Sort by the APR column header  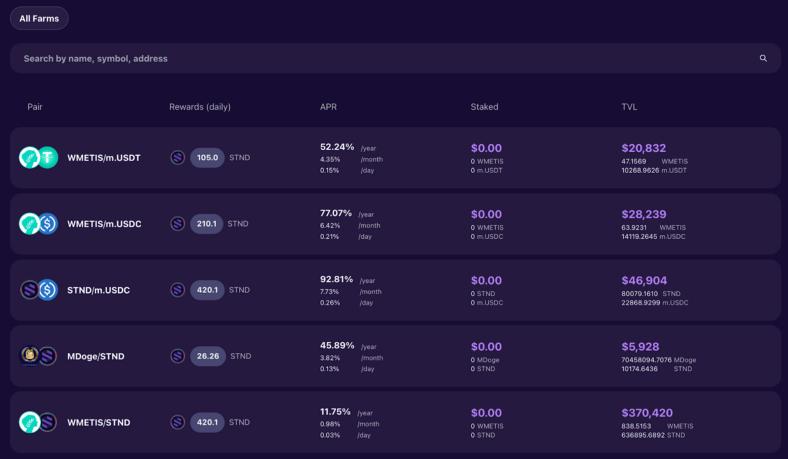tap(328, 107)
